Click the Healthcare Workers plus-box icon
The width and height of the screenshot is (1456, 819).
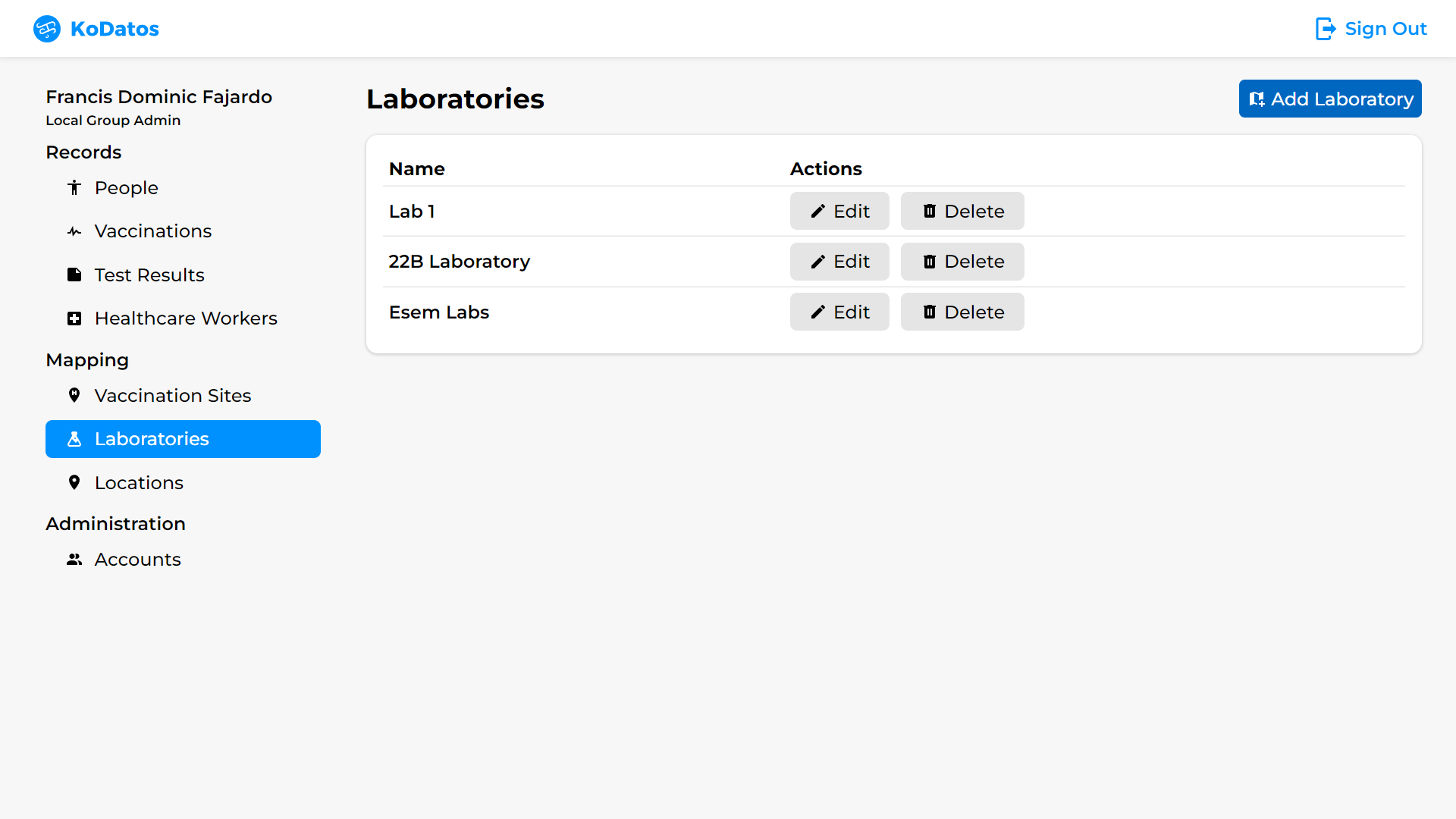(x=74, y=318)
